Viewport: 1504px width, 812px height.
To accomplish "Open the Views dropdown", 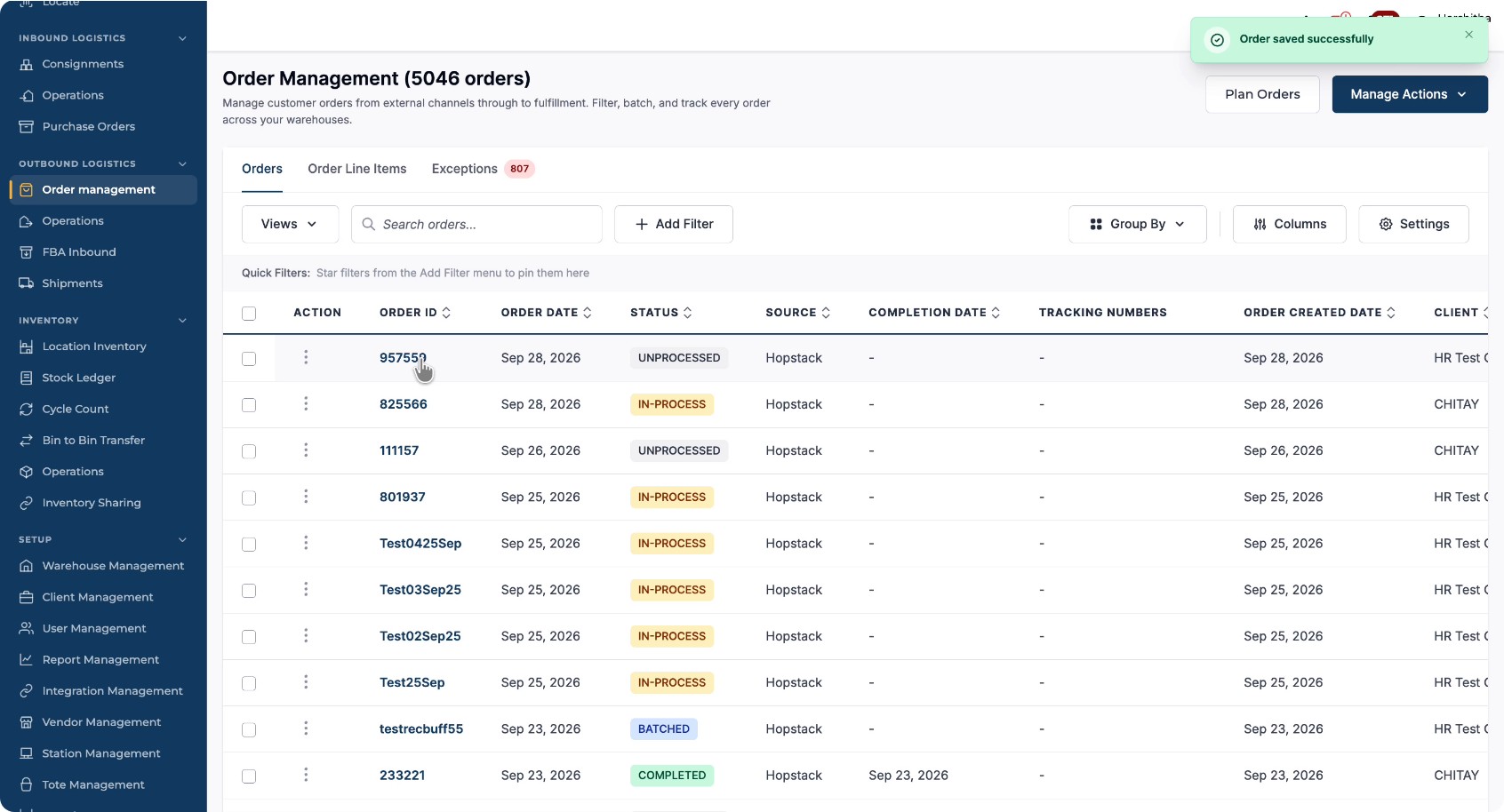I will point(290,224).
